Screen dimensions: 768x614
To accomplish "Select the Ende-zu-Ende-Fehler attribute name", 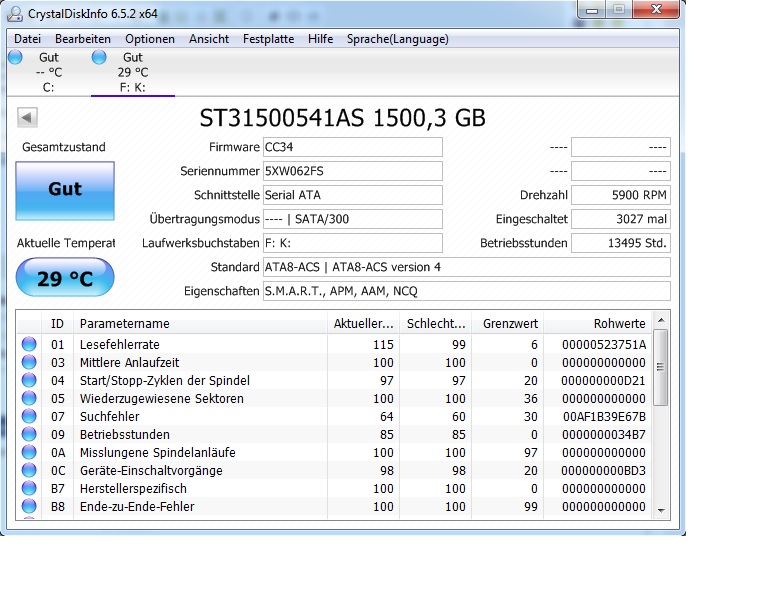I will [x=137, y=507].
